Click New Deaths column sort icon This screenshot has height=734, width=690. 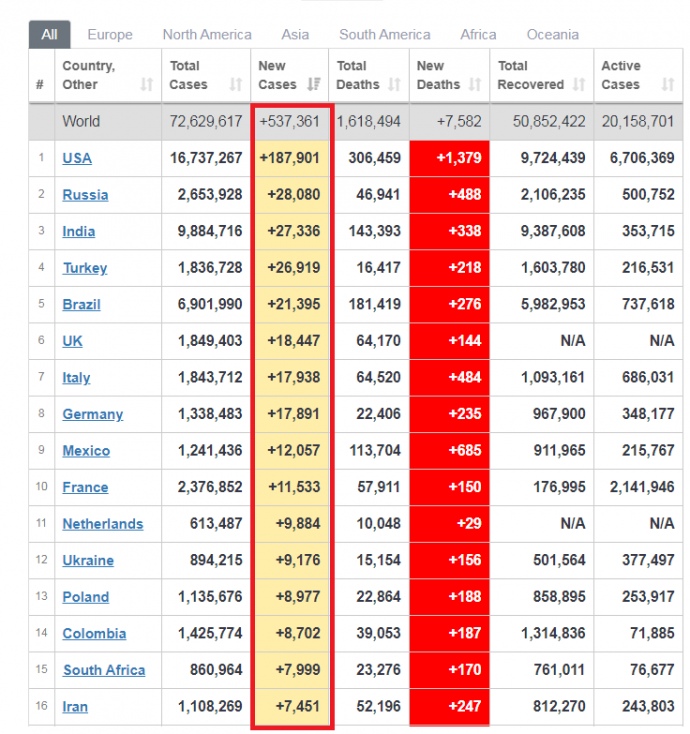click(x=475, y=85)
